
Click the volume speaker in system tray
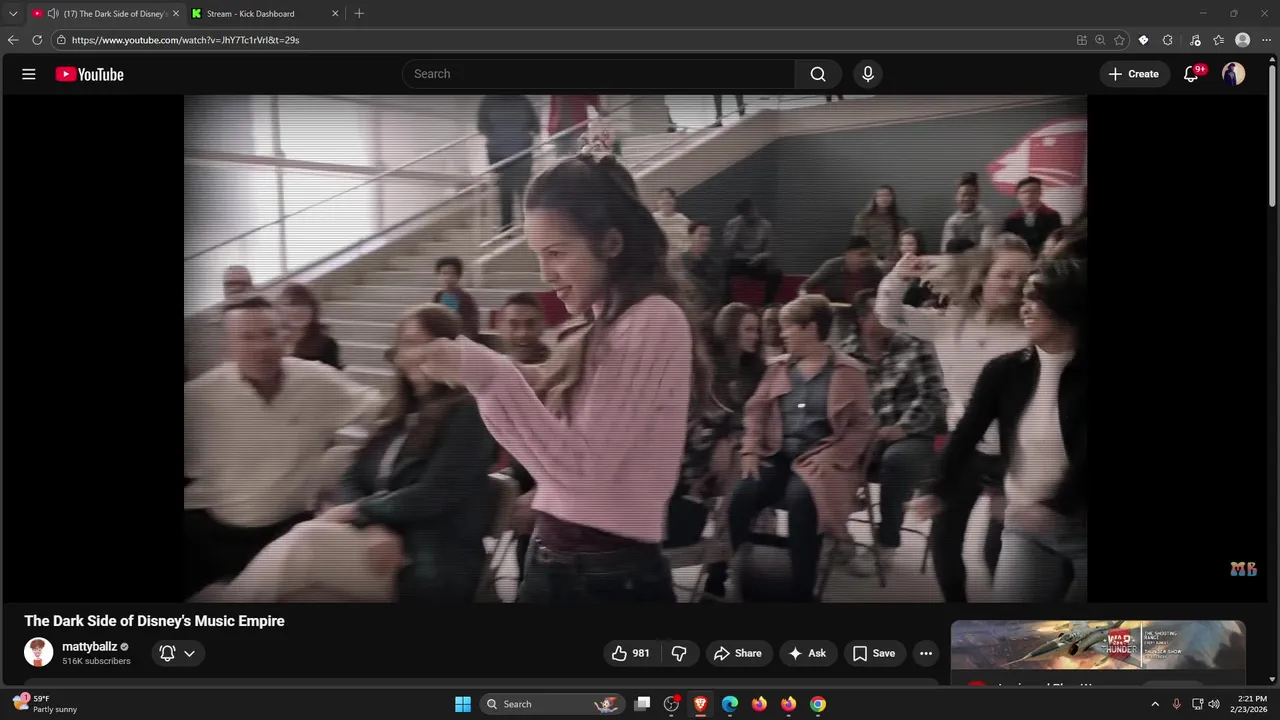(x=1214, y=704)
